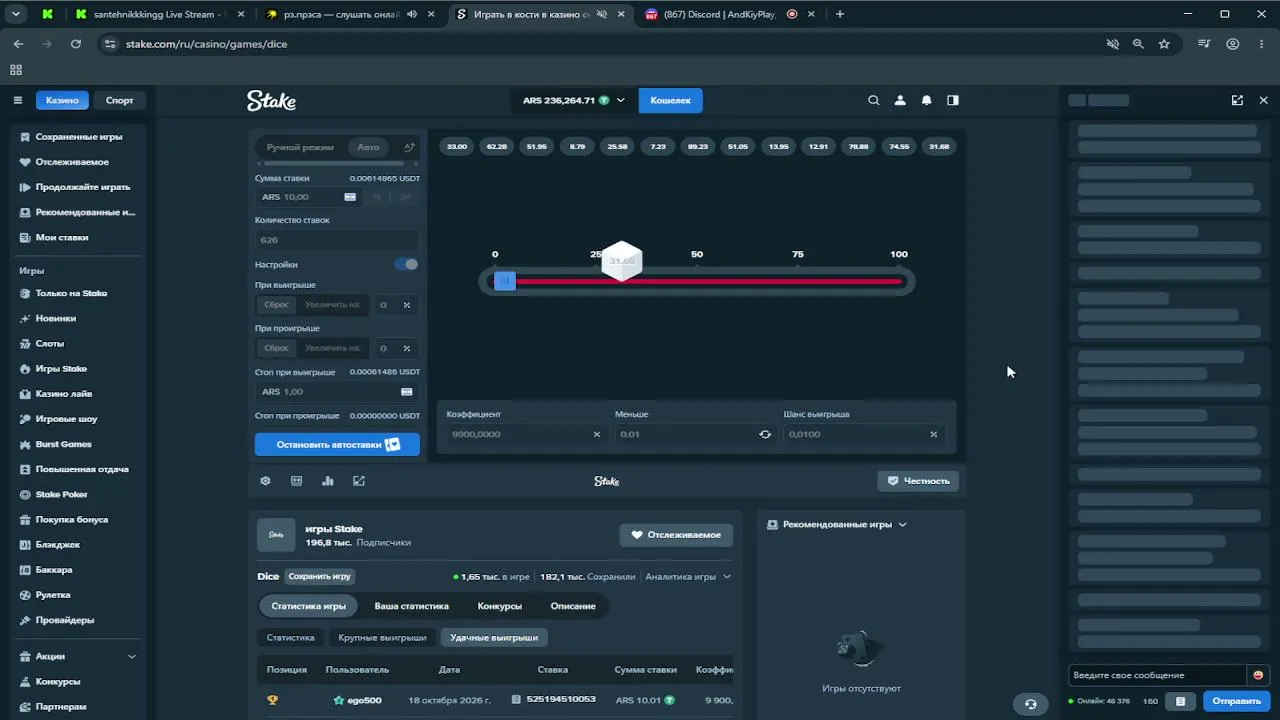
Task: Click the blue dice slider handle
Action: coord(505,281)
